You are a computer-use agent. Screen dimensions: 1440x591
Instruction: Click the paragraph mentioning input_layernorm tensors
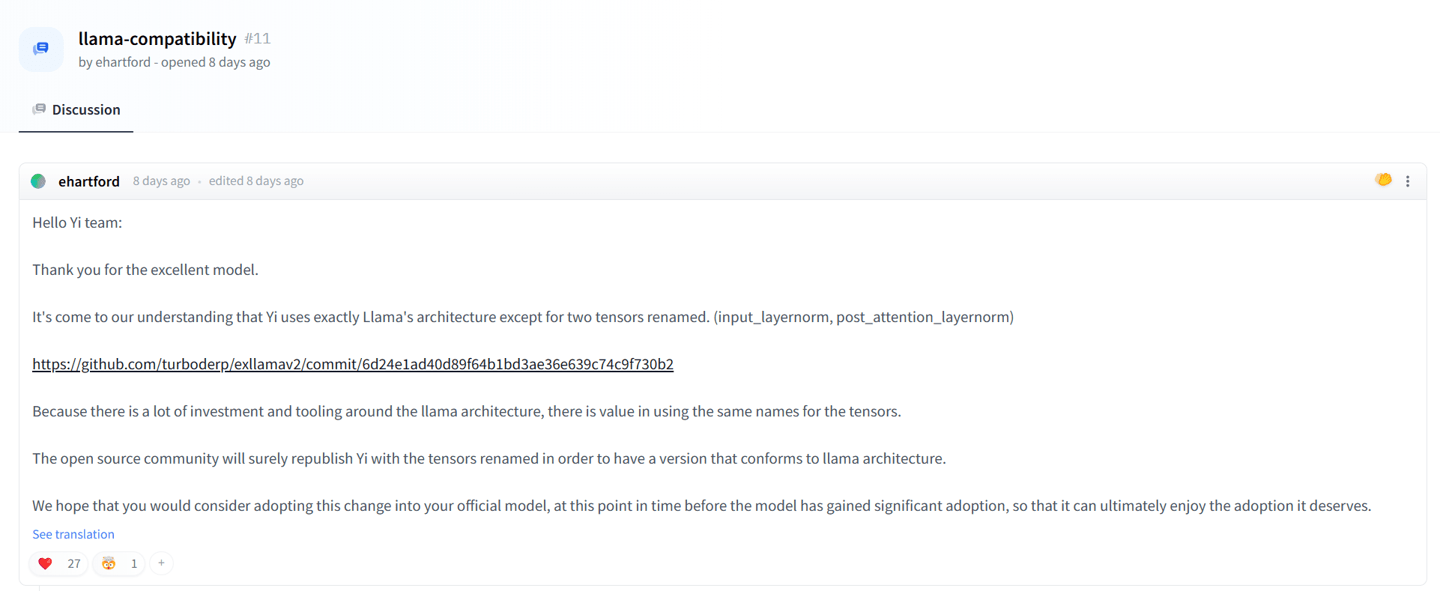coord(522,317)
